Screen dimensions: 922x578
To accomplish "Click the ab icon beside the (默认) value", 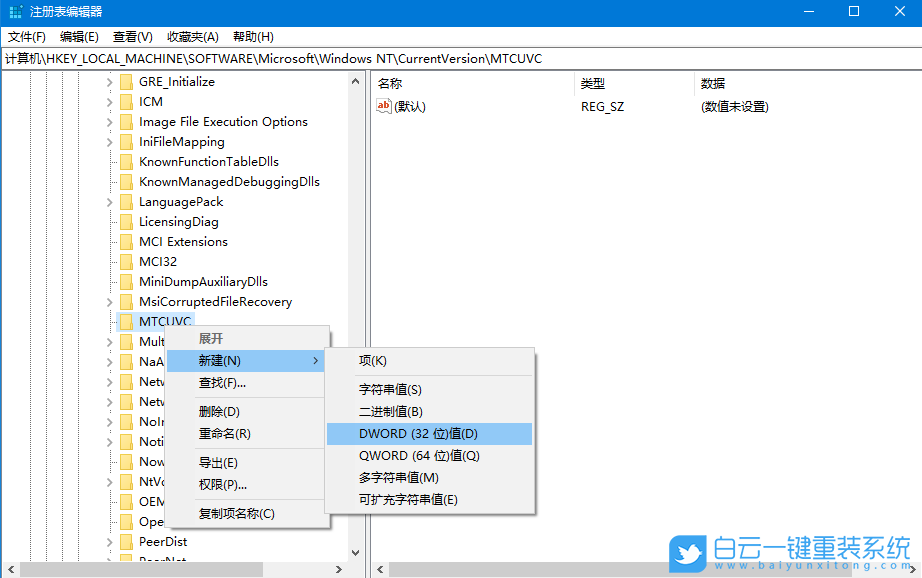I will coord(383,105).
